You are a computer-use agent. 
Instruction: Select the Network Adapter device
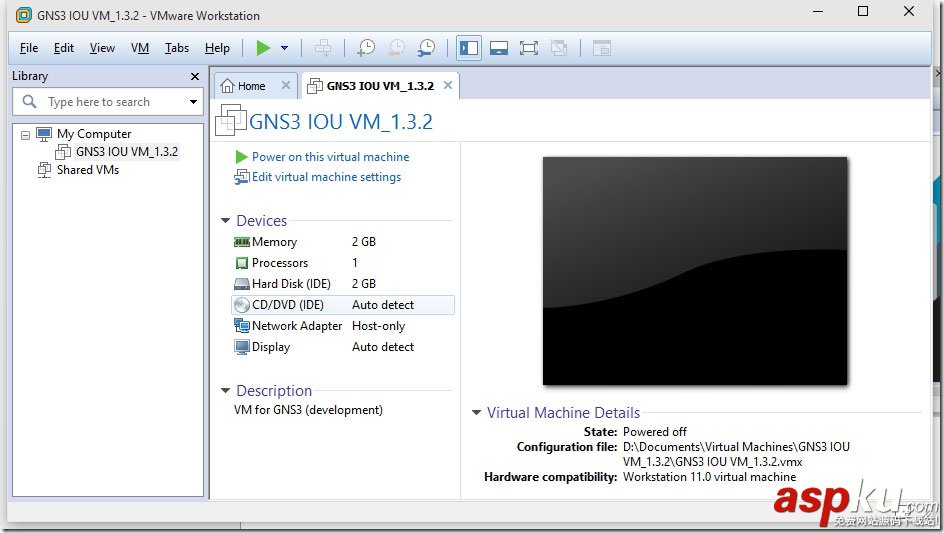pos(343,326)
